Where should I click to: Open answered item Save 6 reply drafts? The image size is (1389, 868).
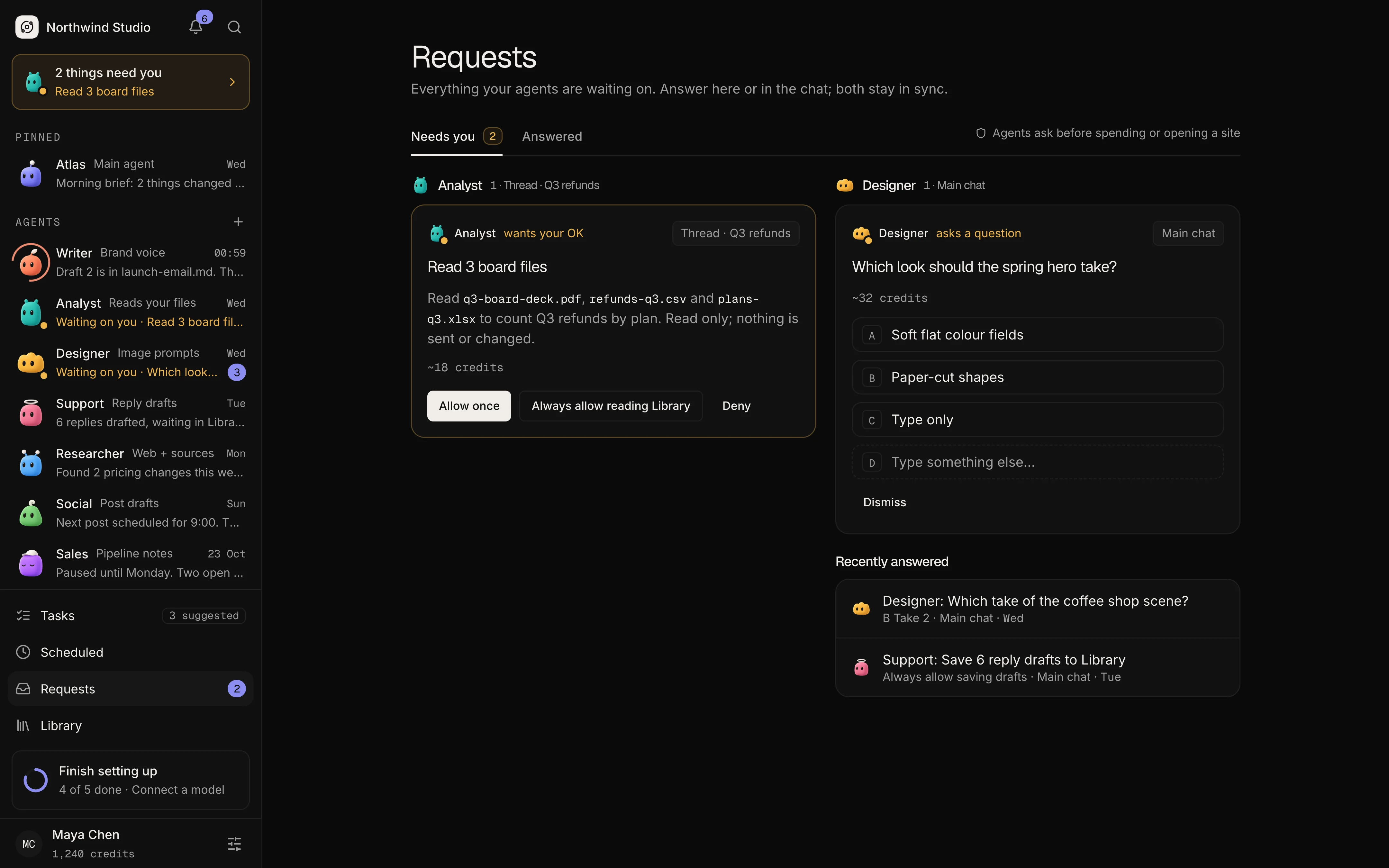[x=1038, y=668]
